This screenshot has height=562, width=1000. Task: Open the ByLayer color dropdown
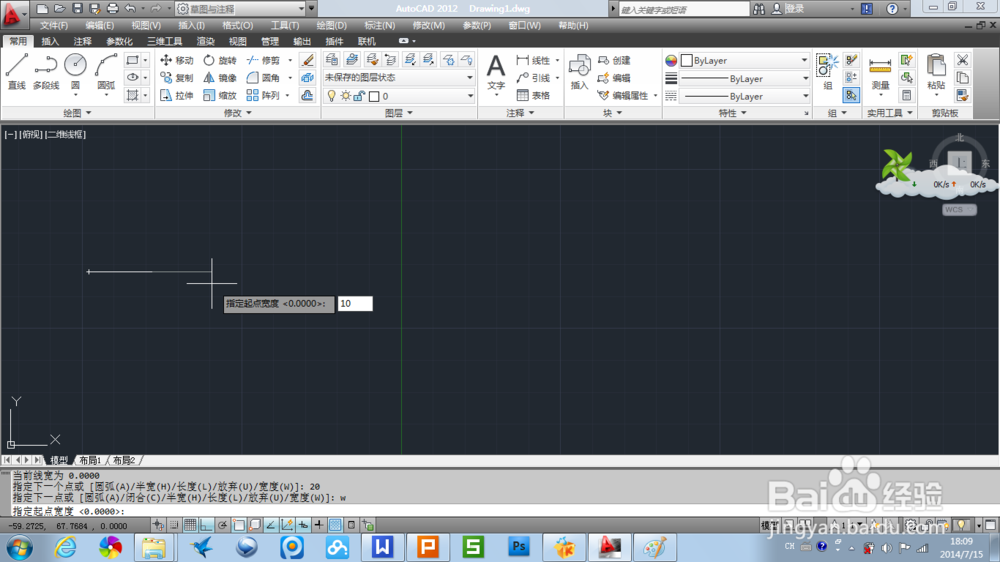[744, 60]
